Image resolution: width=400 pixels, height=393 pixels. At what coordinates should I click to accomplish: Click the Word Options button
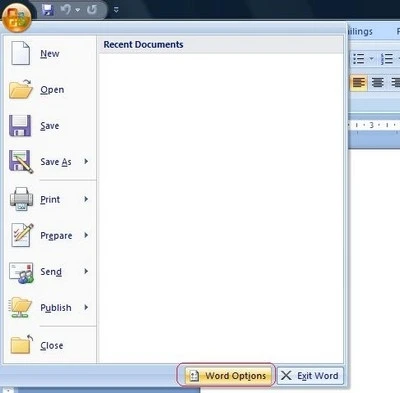(227, 376)
